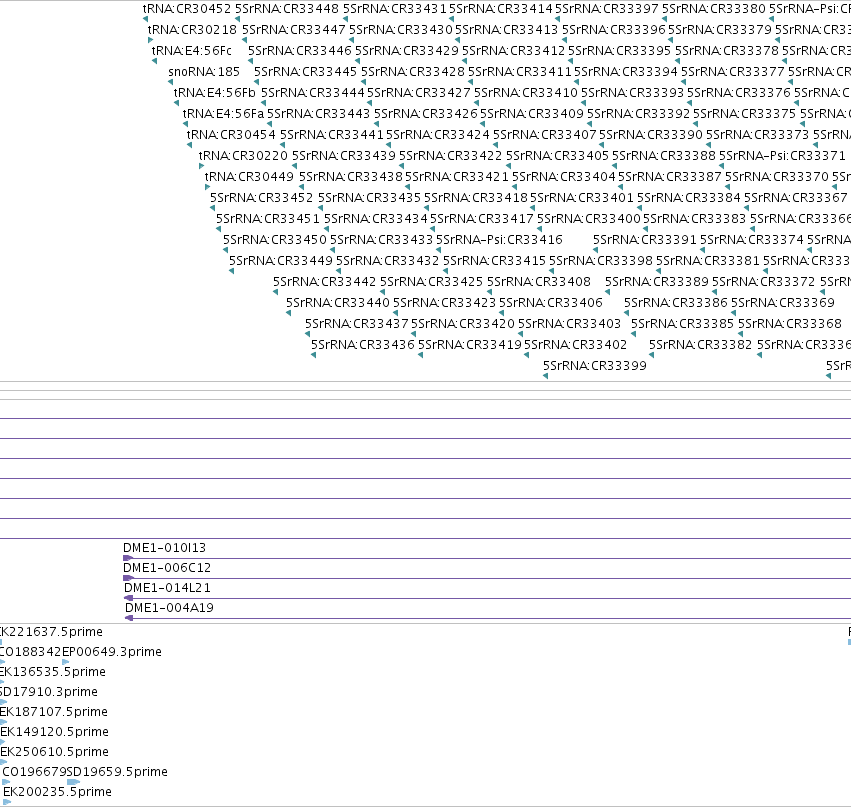Click the 5SrRNA:CR33389 label
Screen dimensions: 851x807
(x=657, y=282)
